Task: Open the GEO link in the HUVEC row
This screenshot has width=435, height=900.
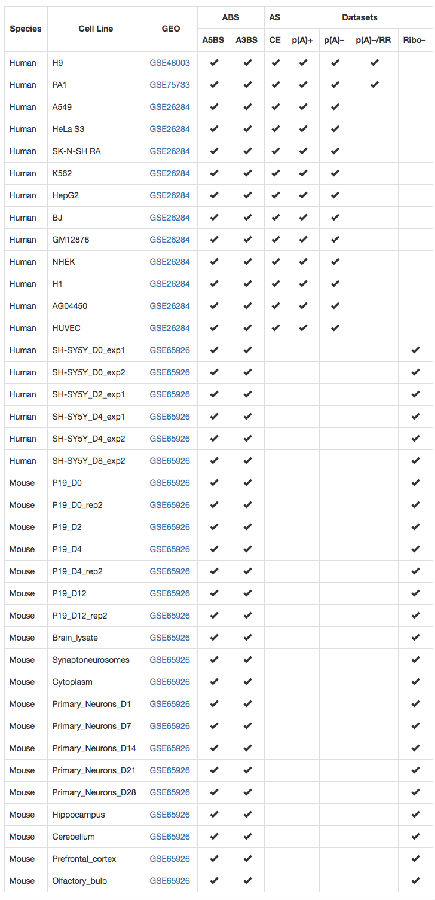Action: [x=169, y=328]
